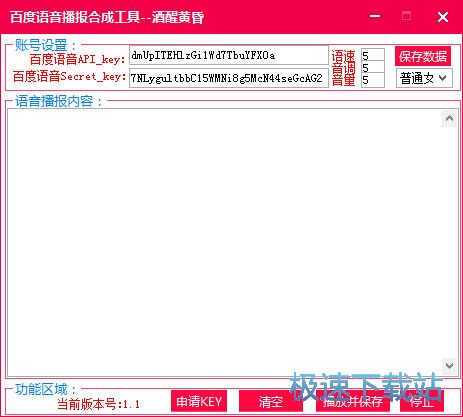Click the 音调 label

click(343, 68)
